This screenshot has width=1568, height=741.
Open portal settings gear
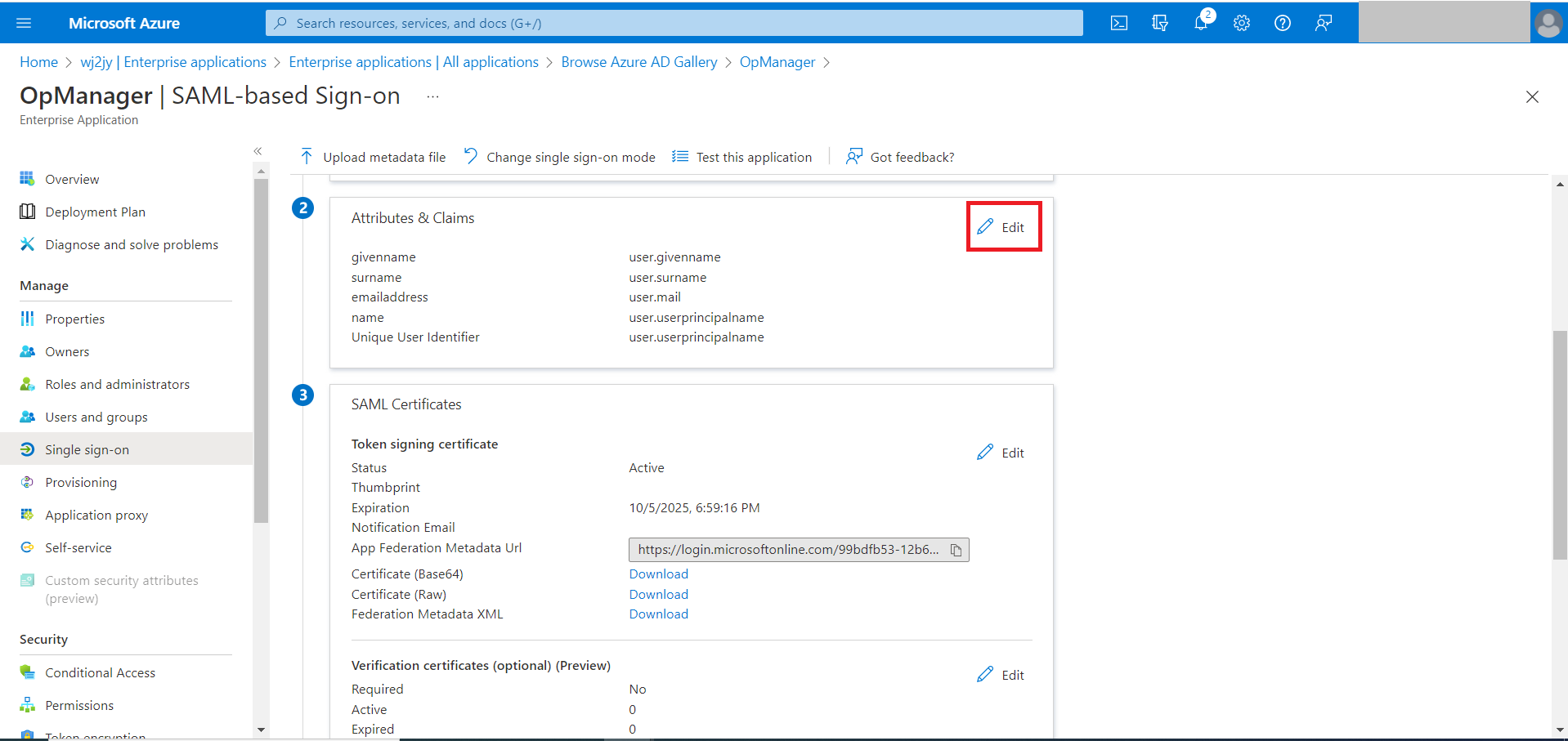(1242, 23)
